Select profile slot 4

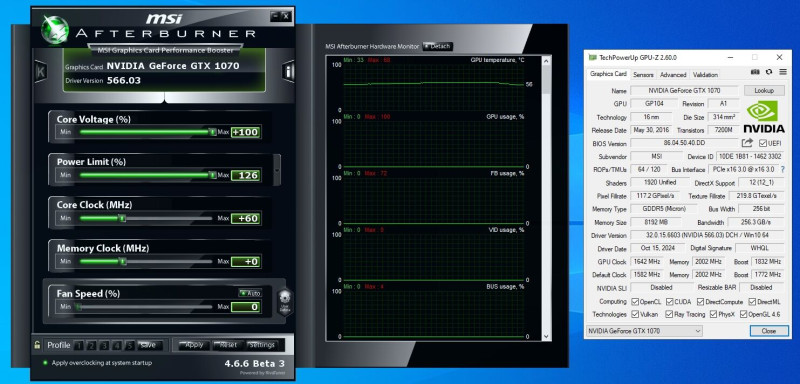(x=117, y=346)
